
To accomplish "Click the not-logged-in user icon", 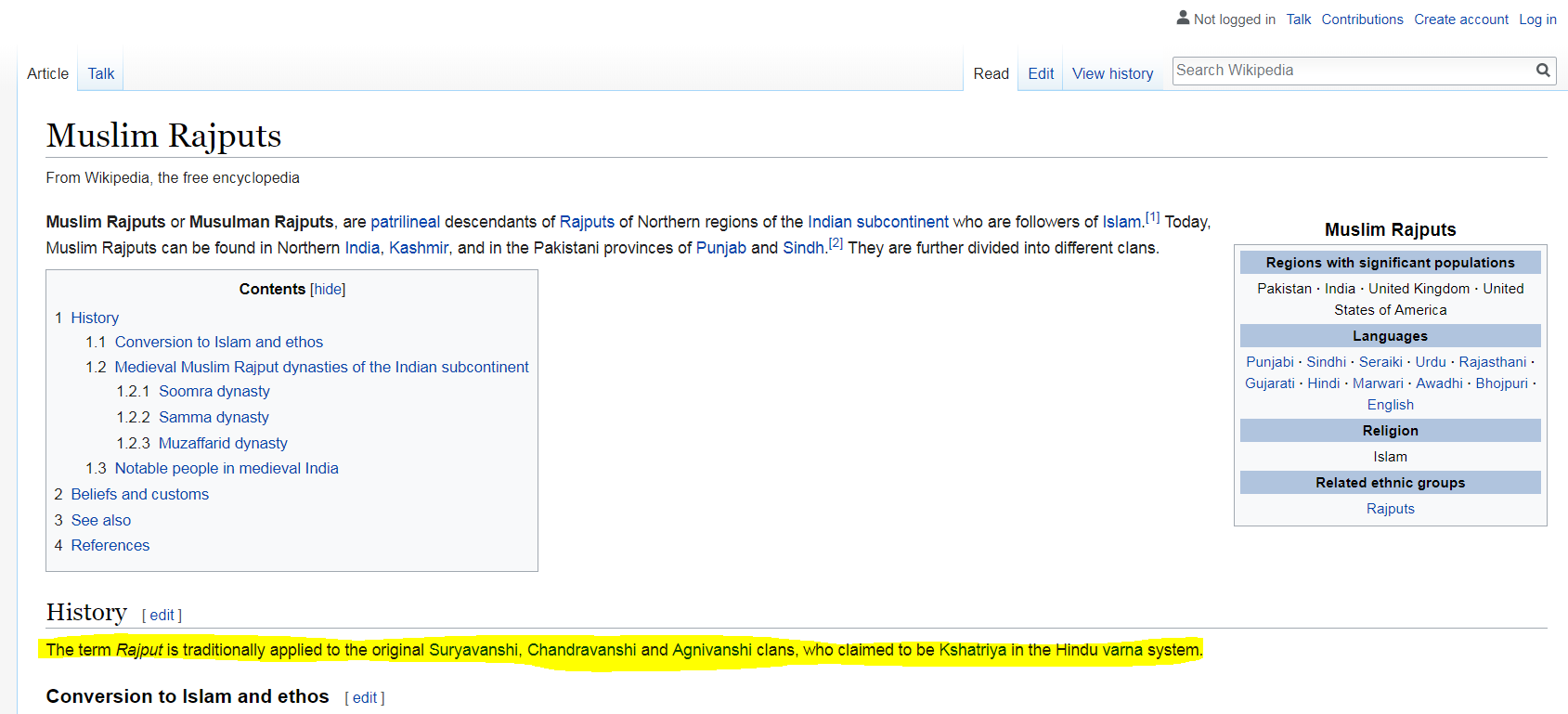I will coord(1183,18).
